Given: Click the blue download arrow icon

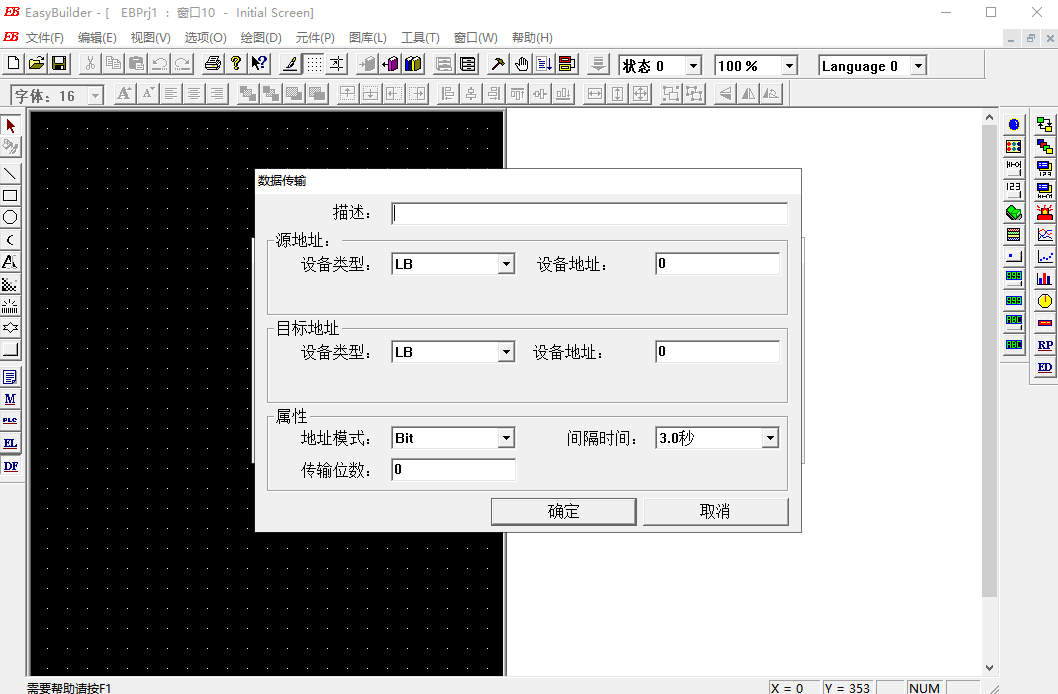Looking at the screenshot, I should (x=544, y=64).
